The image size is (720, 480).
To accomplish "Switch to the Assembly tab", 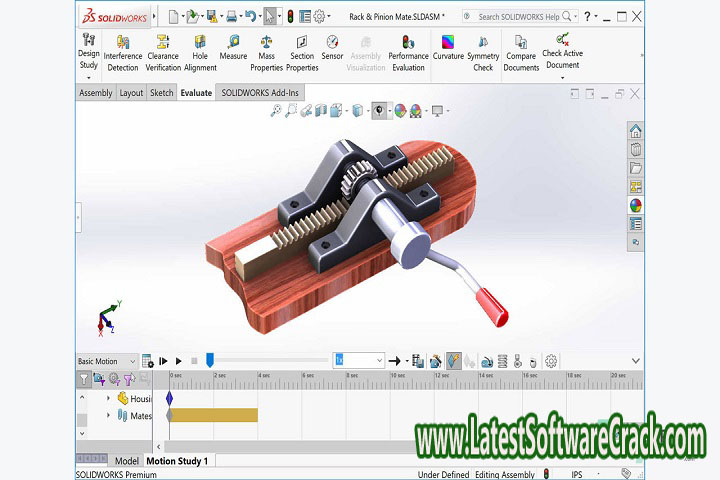I will pyautogui.click(x=96, y=93).
